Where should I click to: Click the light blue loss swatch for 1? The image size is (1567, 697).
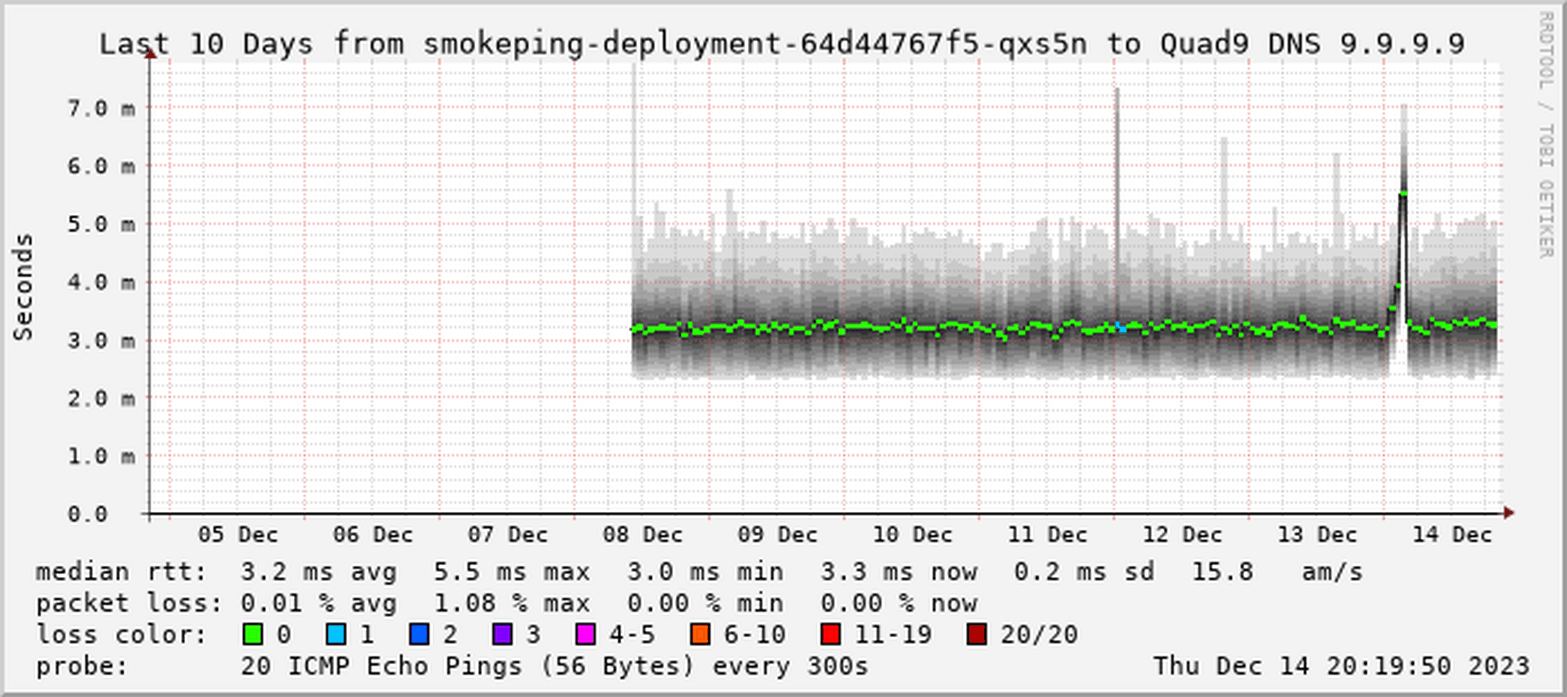click(x=337, y=634)
